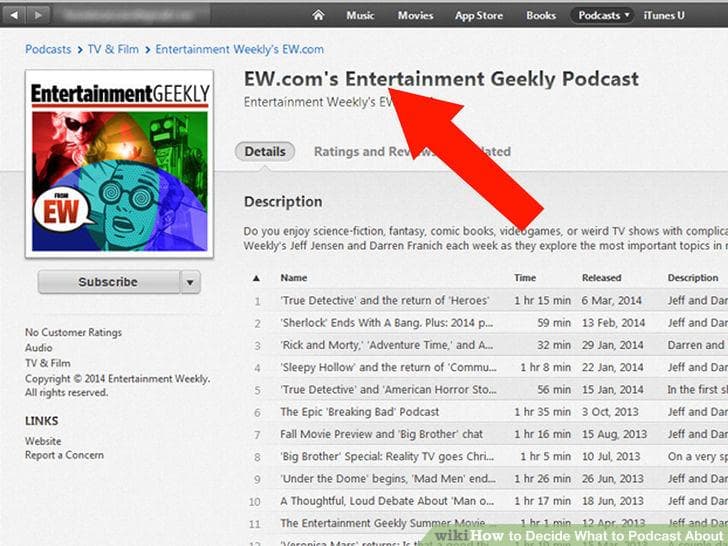Screen dimensions: 728x546
Task: Expand the Podcasts tab dropdown
Action: [x=627, y=15]
